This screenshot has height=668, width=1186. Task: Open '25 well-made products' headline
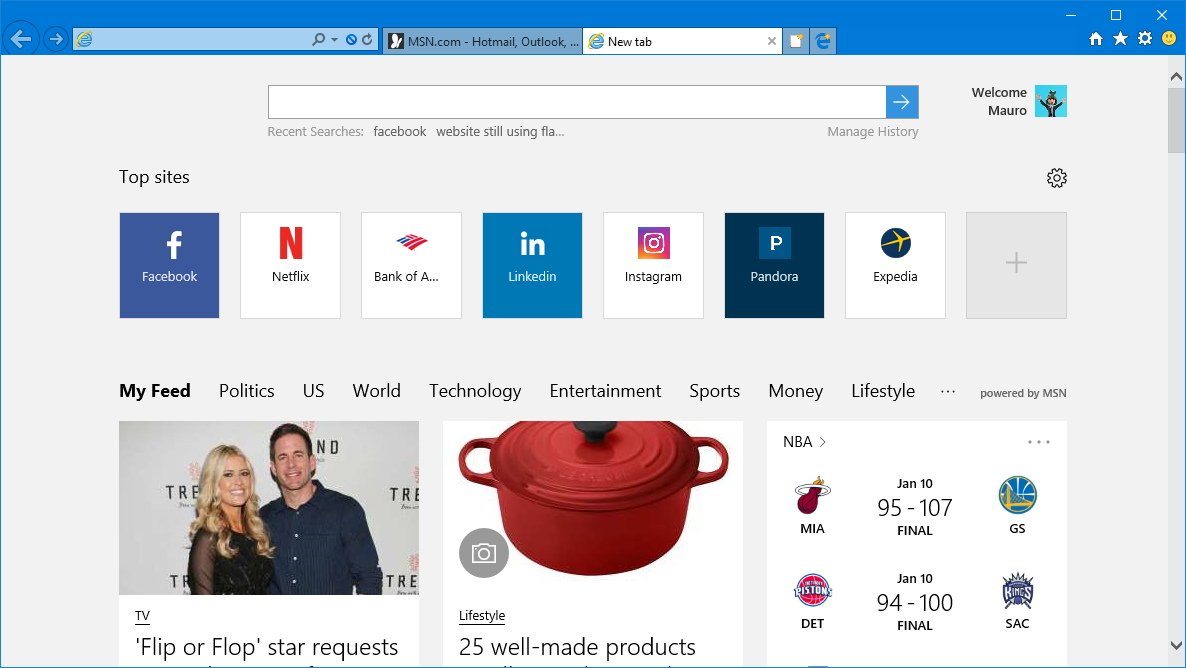click(x=577, y=648)
